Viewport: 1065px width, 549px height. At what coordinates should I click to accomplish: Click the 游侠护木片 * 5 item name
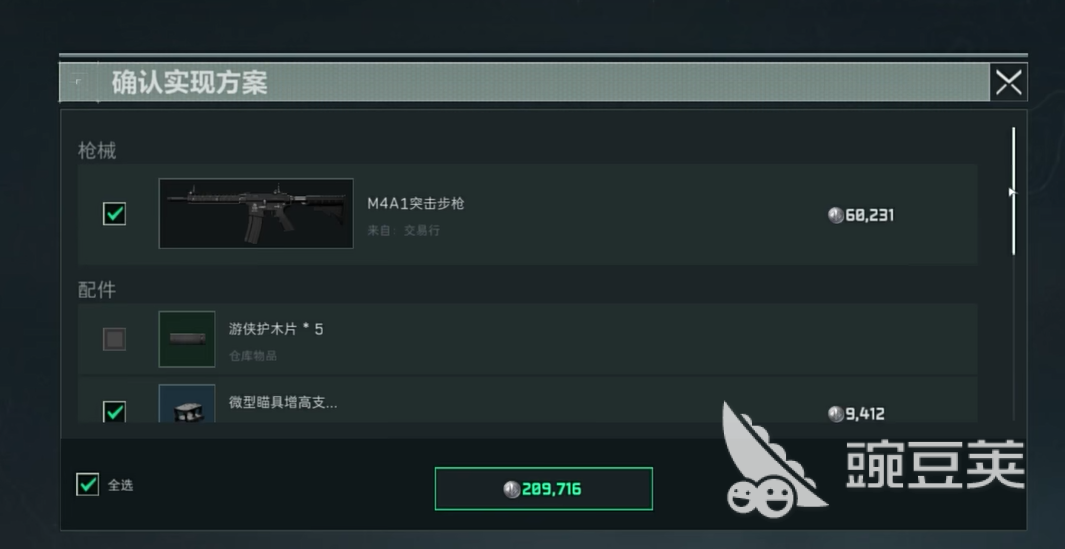[276, 330]
